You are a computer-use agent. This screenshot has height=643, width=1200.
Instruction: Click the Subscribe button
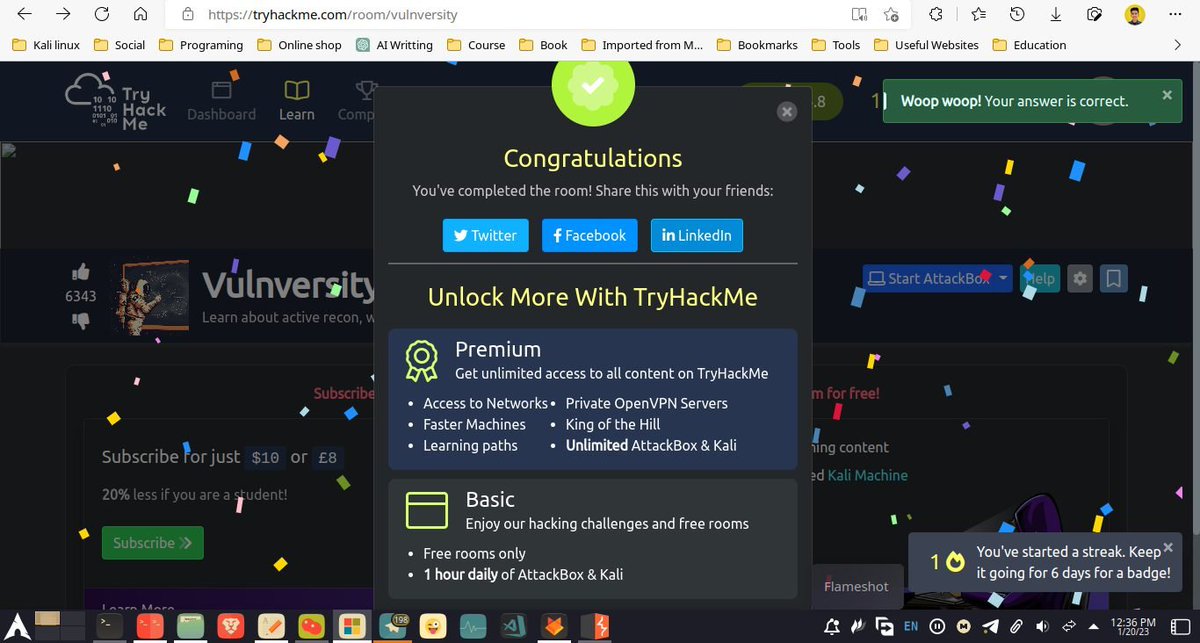[152, 542]
